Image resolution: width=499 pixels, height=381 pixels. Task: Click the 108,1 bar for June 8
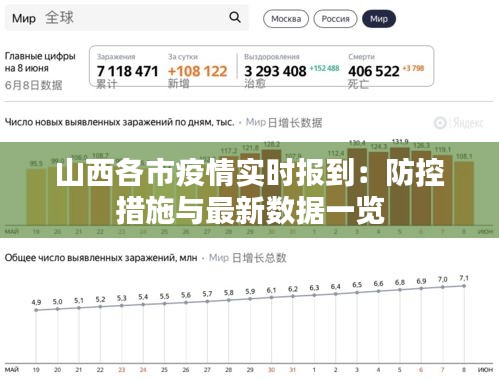[x=464, y=193]
